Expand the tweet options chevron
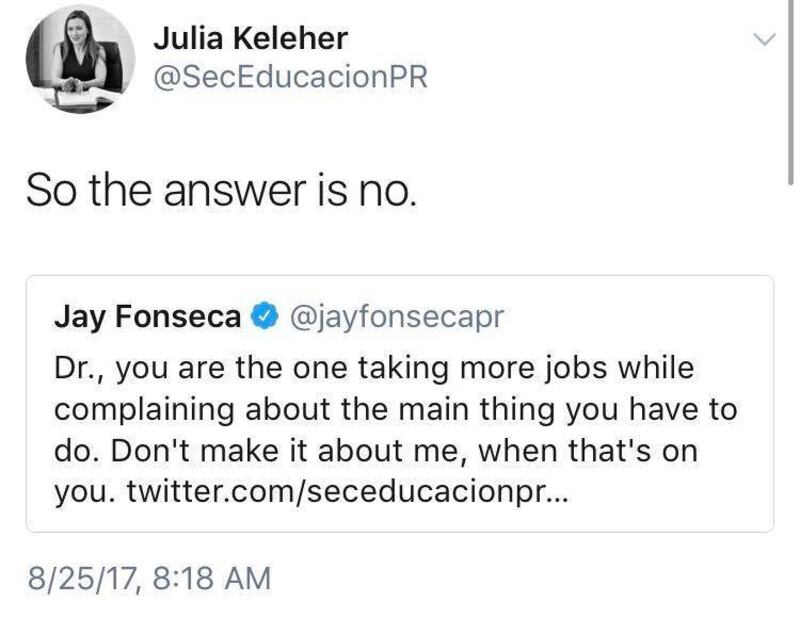The width and height of the screenshot is (800, 618). (x=764, y=40)
